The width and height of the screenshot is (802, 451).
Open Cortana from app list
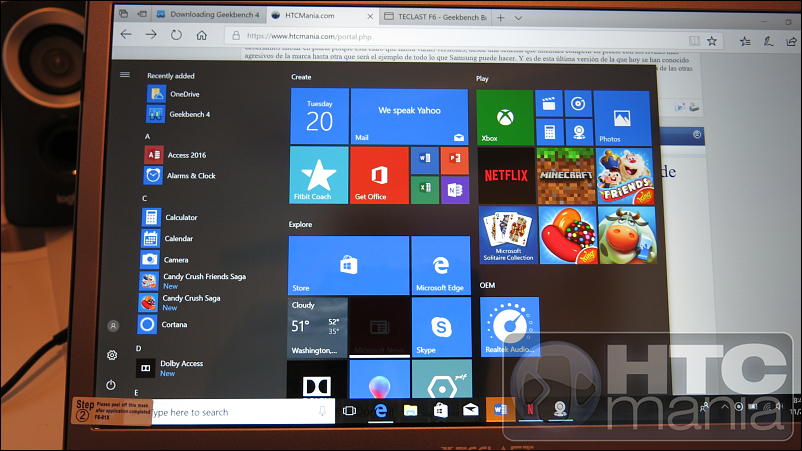[162, 324]
